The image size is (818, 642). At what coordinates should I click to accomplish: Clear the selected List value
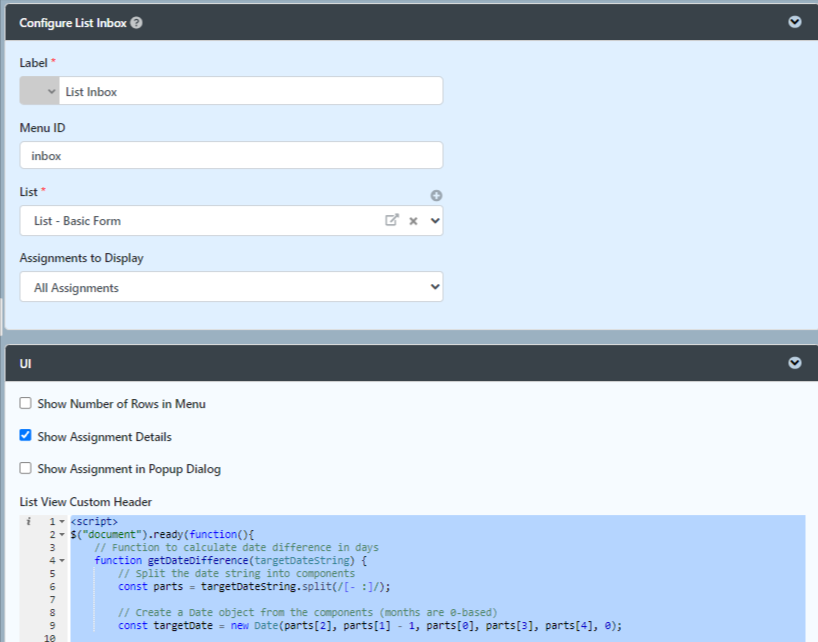[x=413, y=221]
